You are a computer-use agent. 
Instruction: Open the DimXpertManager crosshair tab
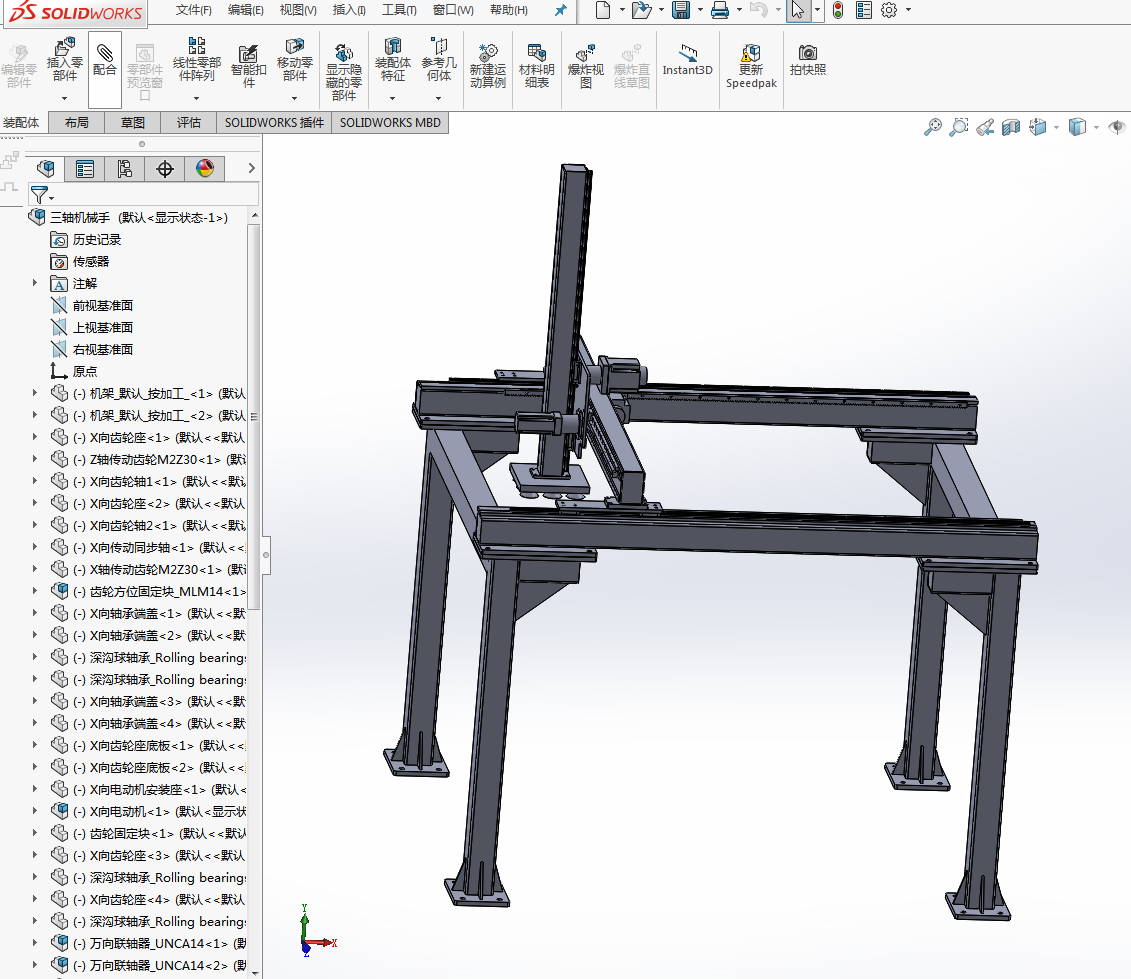click(x=164, y=169)
